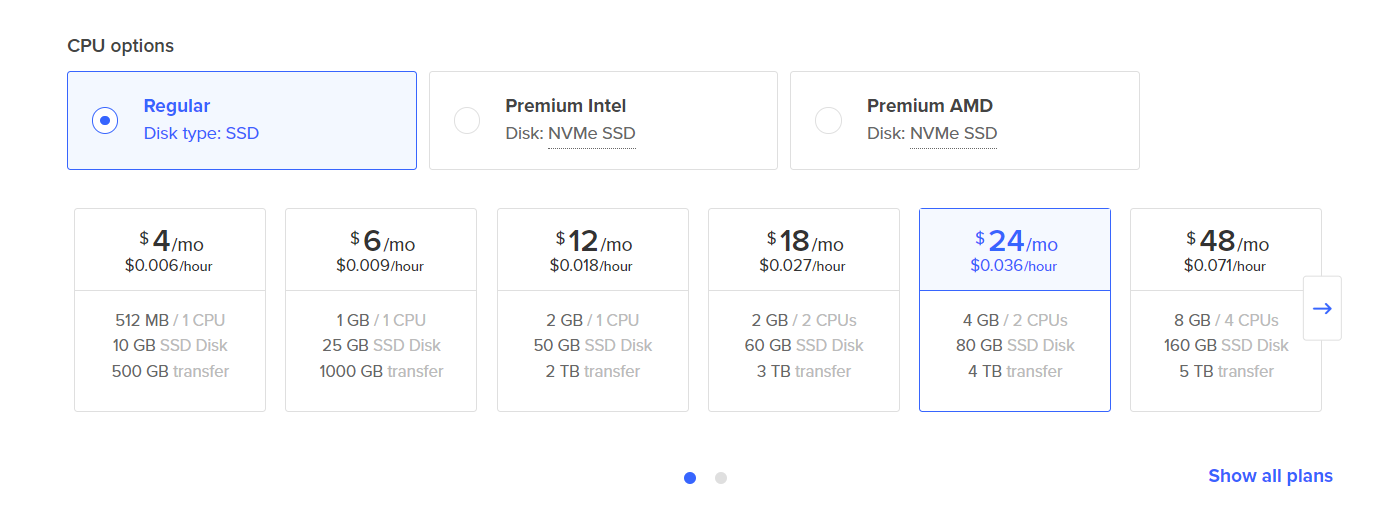Click the 512 MB / 1 CPU plan specs

[x=170, y=321]
